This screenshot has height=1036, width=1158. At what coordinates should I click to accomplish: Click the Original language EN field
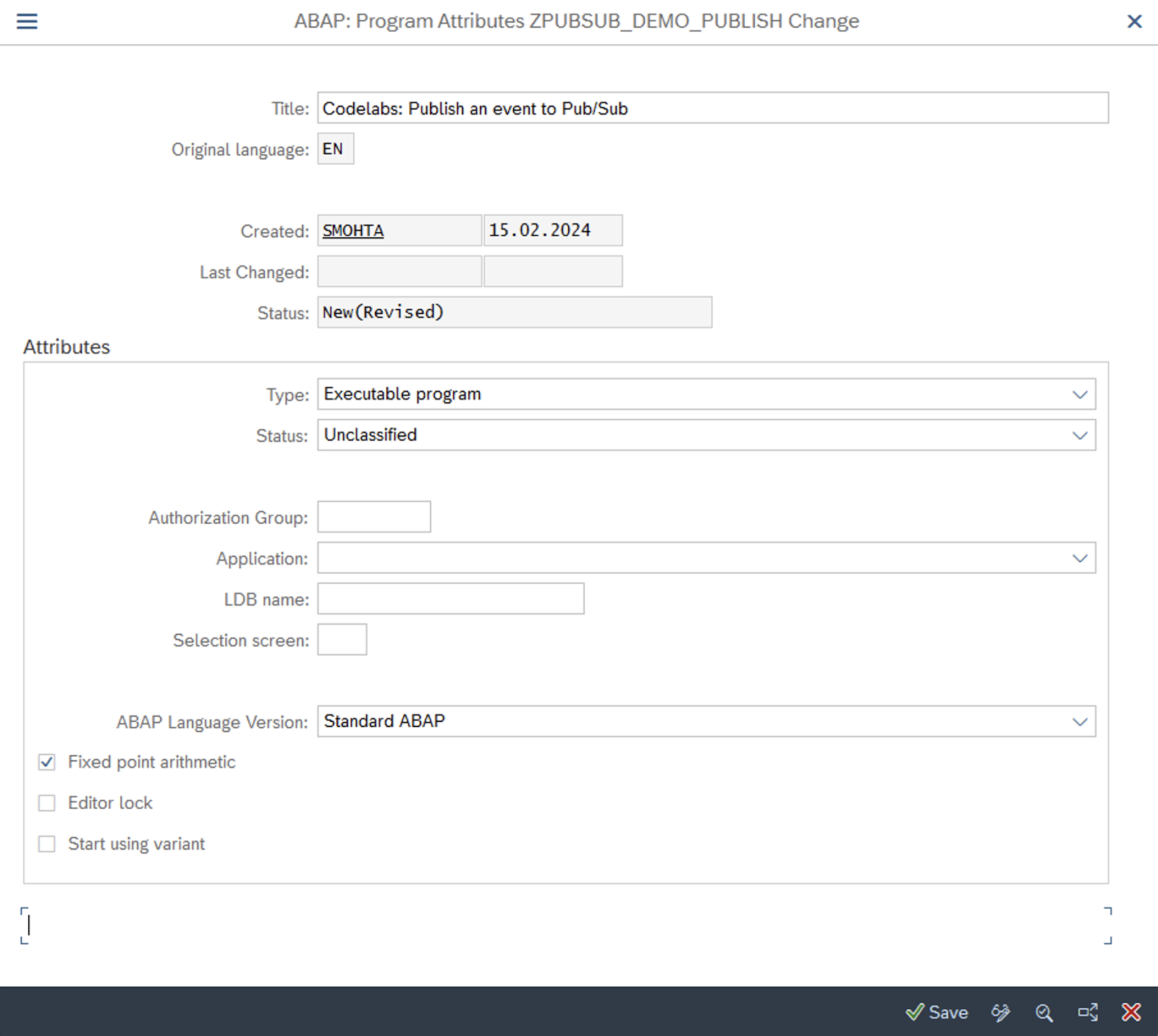click(335, 149)
